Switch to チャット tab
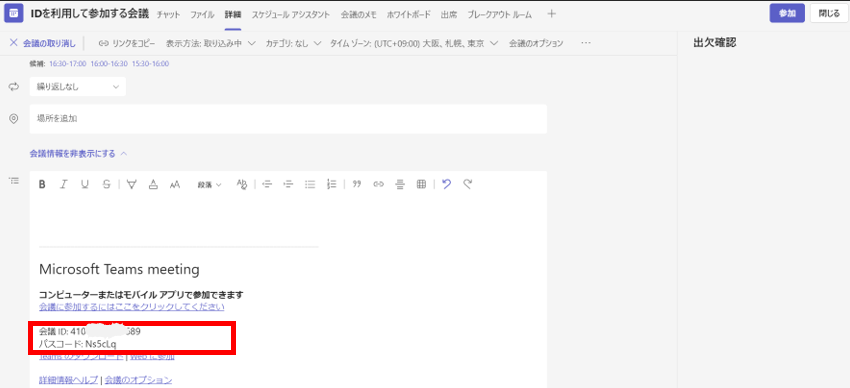The height and width of the screenshot is (388, 850). pos(169,15)
